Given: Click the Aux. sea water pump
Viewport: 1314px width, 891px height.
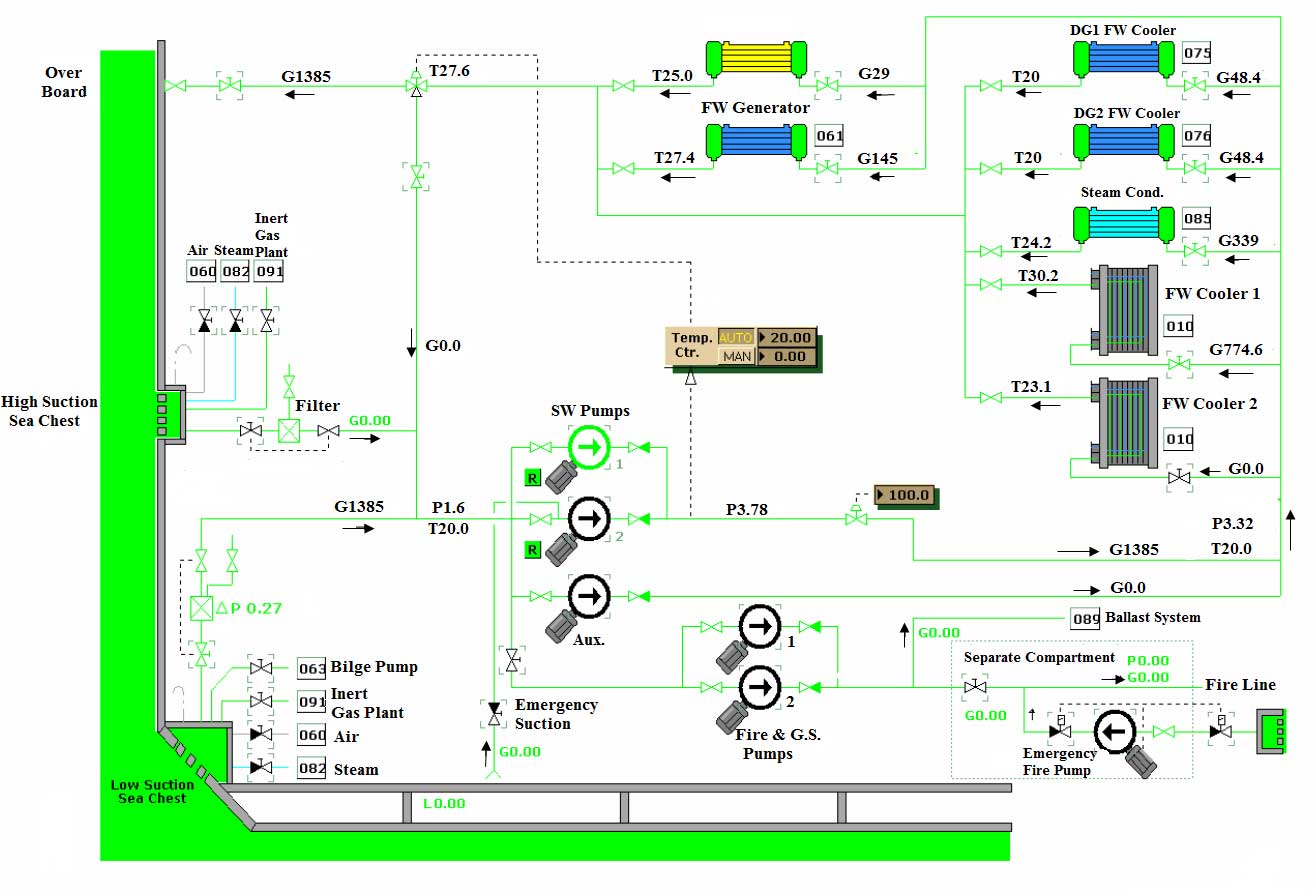Looking at the screenshot, I should tap(589, 596).
